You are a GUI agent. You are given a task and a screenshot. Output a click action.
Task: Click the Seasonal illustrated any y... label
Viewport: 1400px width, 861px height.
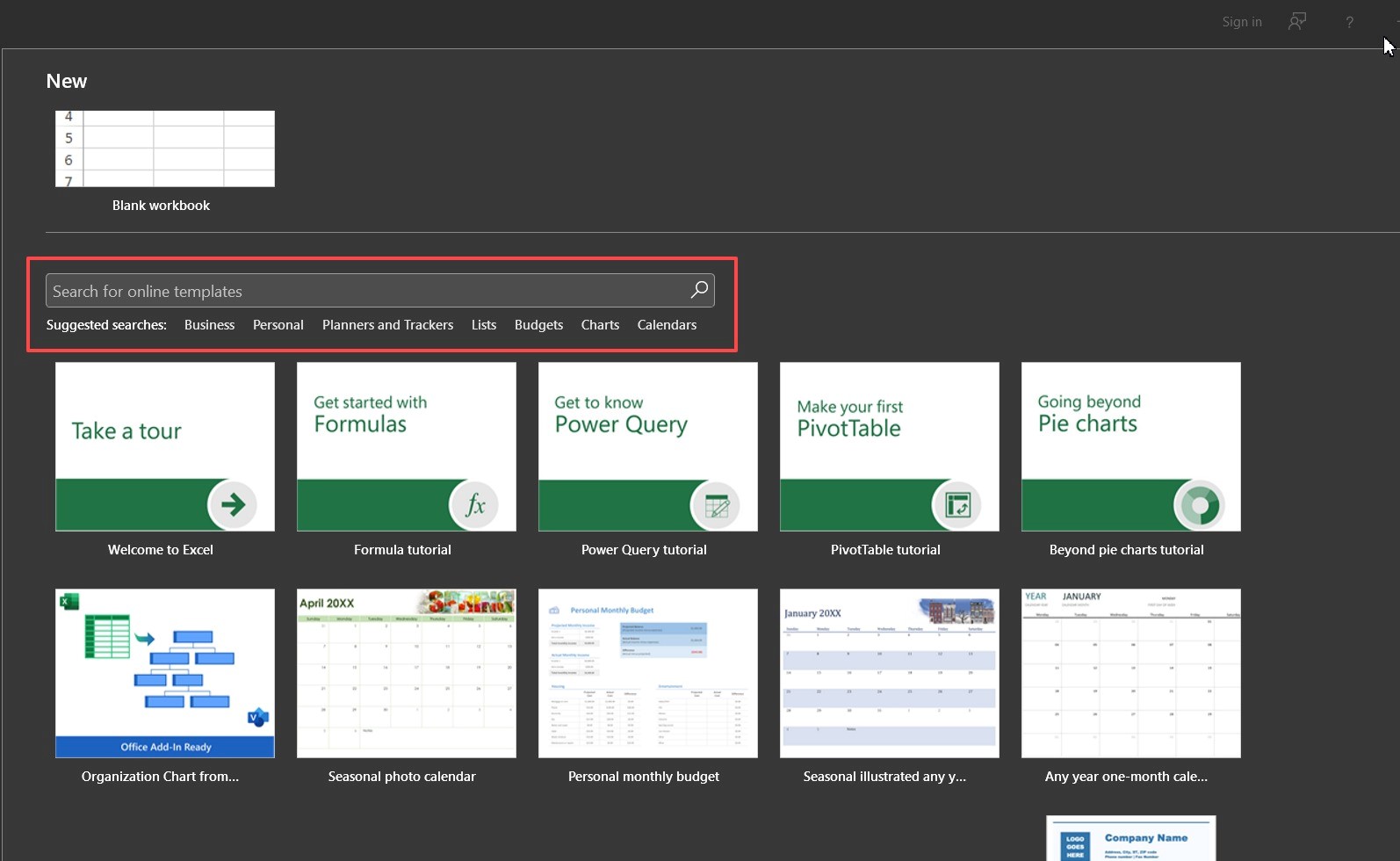884,777
